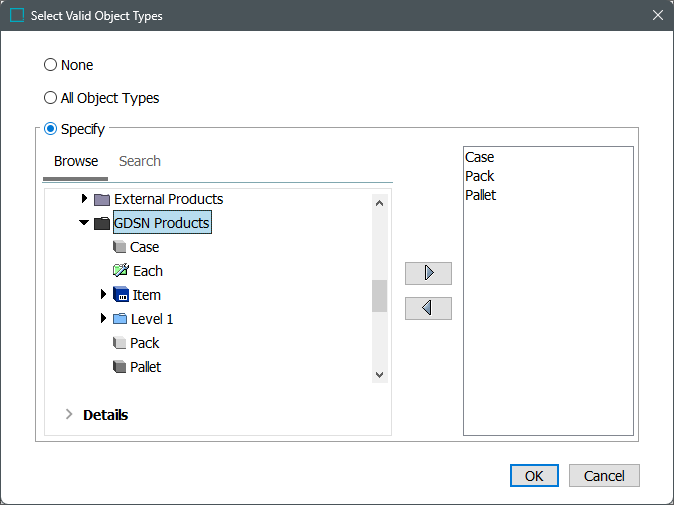Click the Case object type icon in tree
The height and width of the screenshot is (505, 674).
click(x=120, y=247)
